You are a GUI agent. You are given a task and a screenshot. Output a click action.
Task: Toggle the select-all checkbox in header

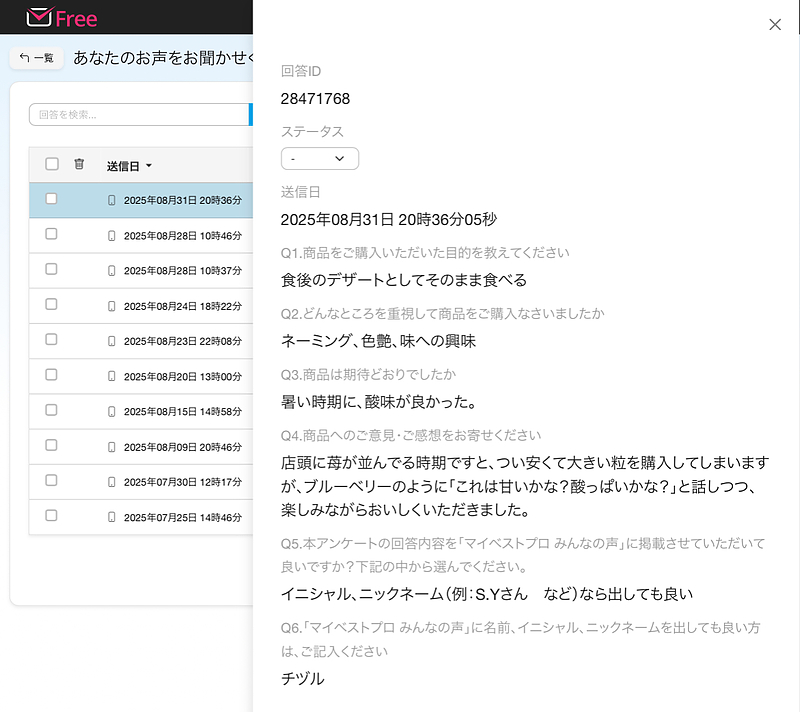[52, 165]
